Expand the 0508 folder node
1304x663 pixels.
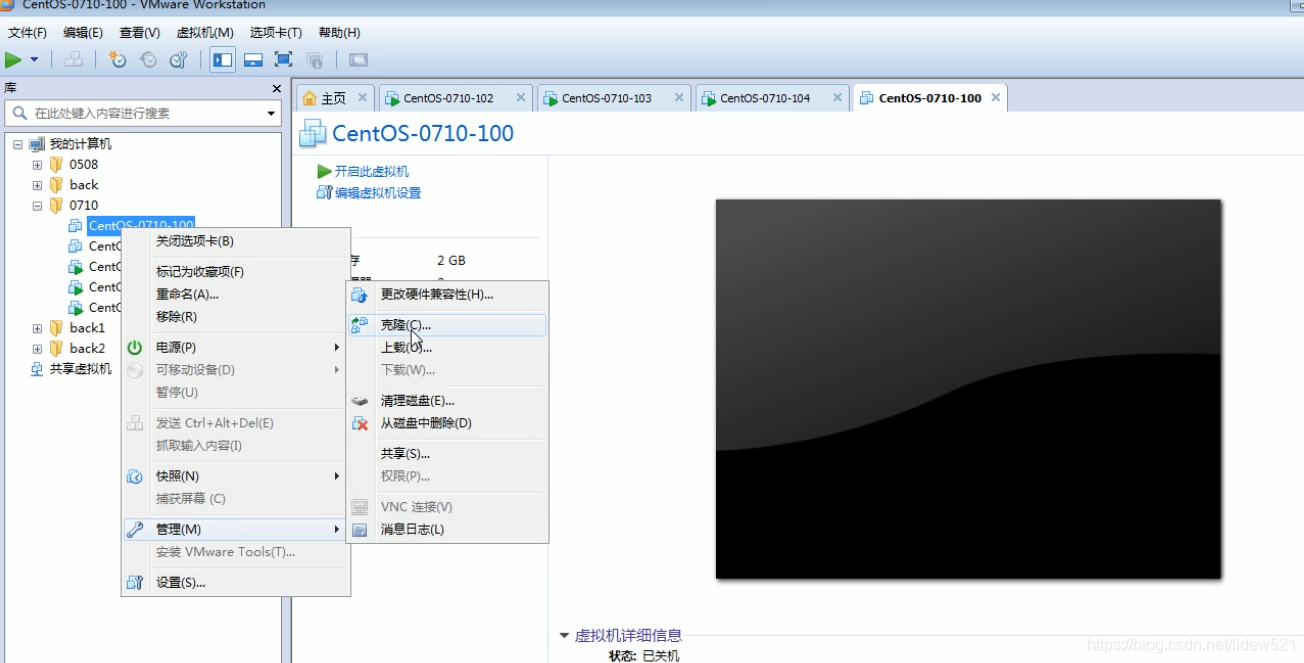pyautogui.click(x=37, y=165)
